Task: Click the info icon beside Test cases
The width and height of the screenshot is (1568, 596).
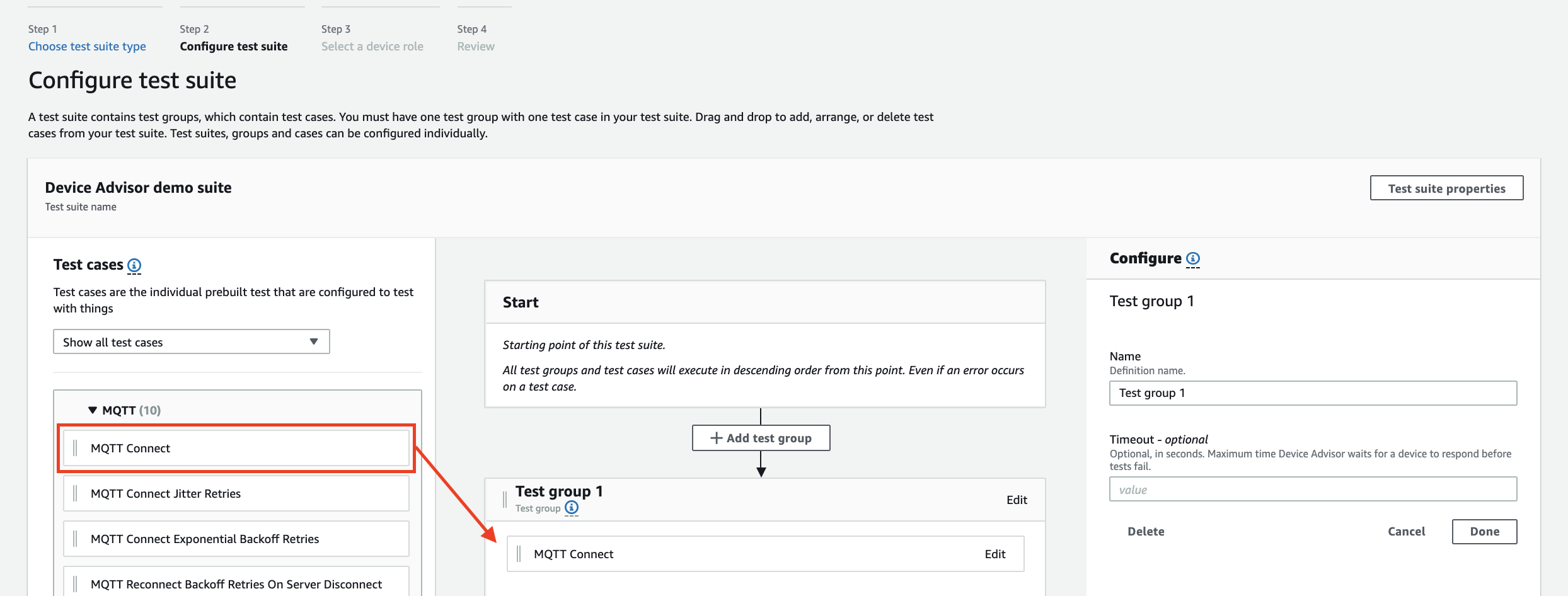Action: pos(134,265)
